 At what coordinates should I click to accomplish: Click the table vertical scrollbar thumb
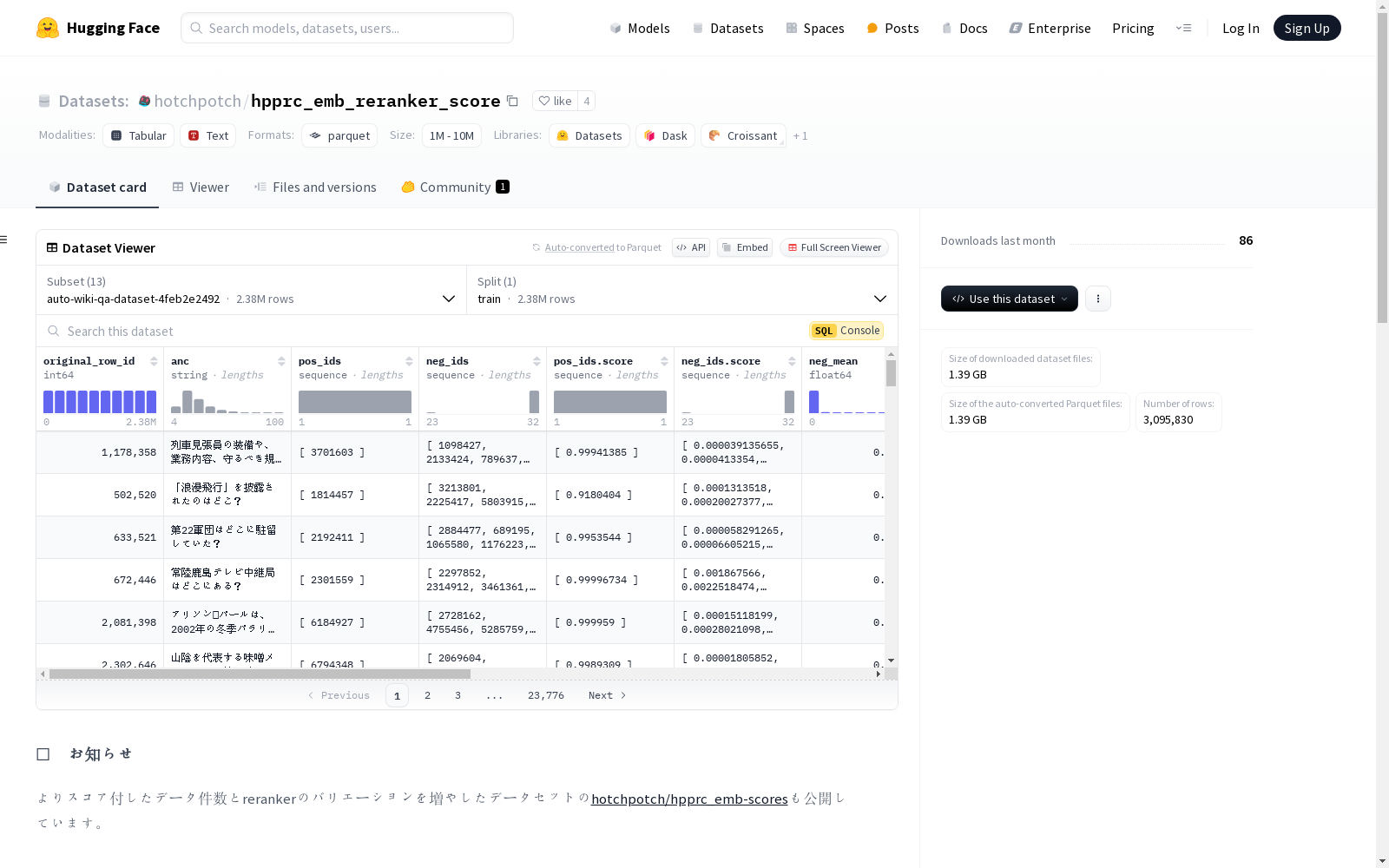tap(891, 373)
